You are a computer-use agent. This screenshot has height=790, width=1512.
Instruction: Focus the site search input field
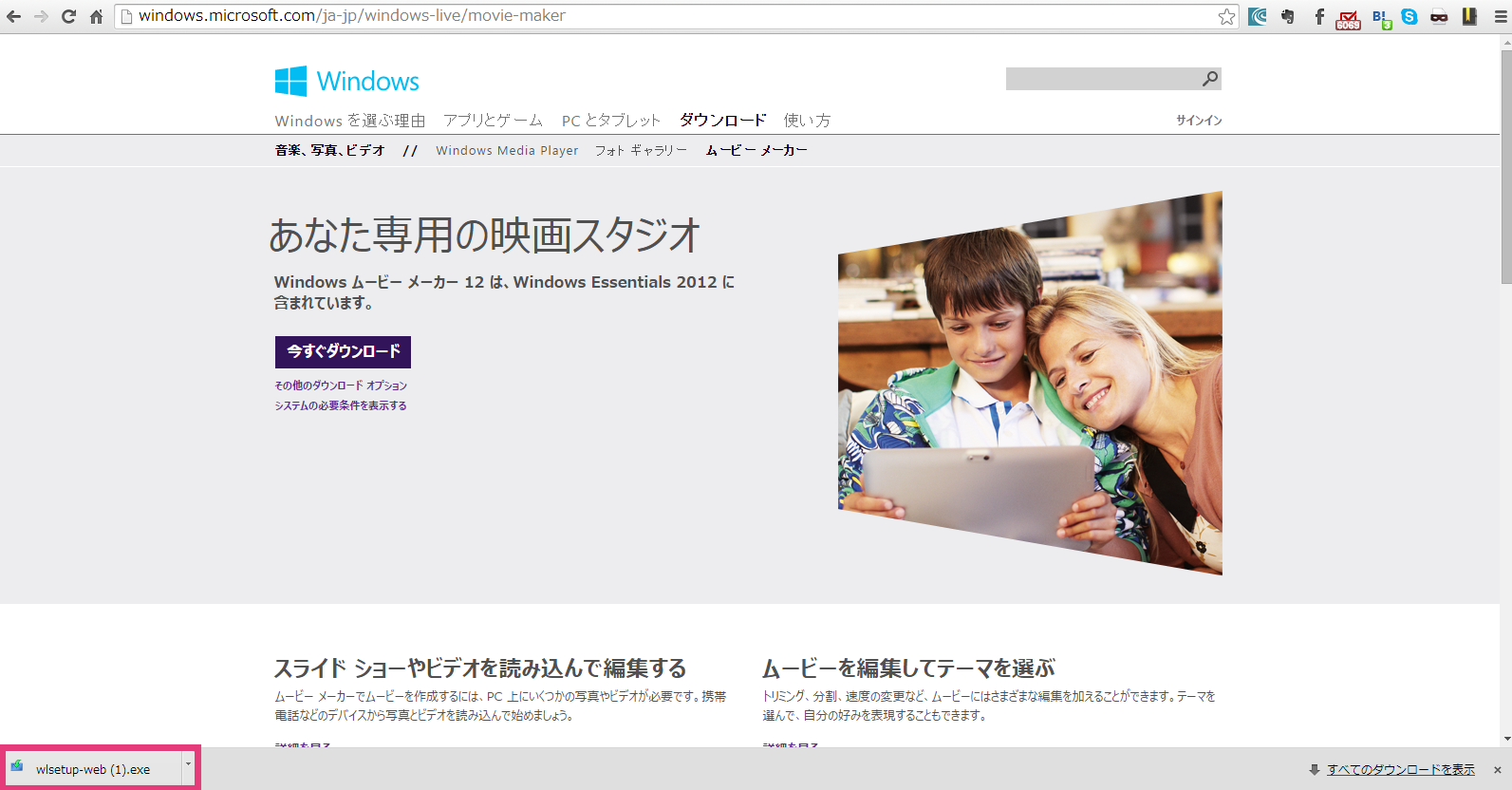pos(1101,79)
